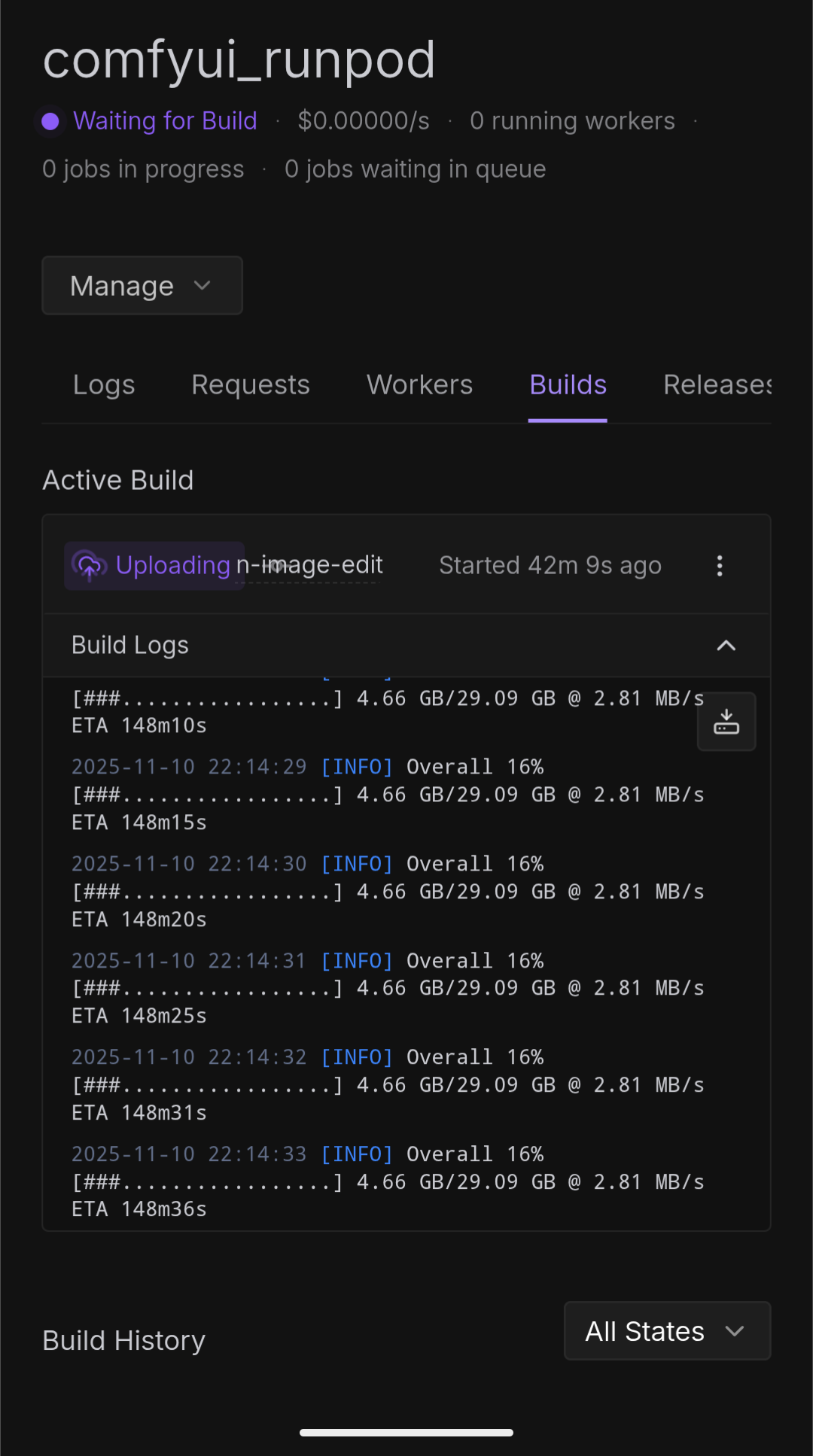Click the purple Waiting for Build status dot
Viewport: 813px width, 1456px height.
[50, 120]
